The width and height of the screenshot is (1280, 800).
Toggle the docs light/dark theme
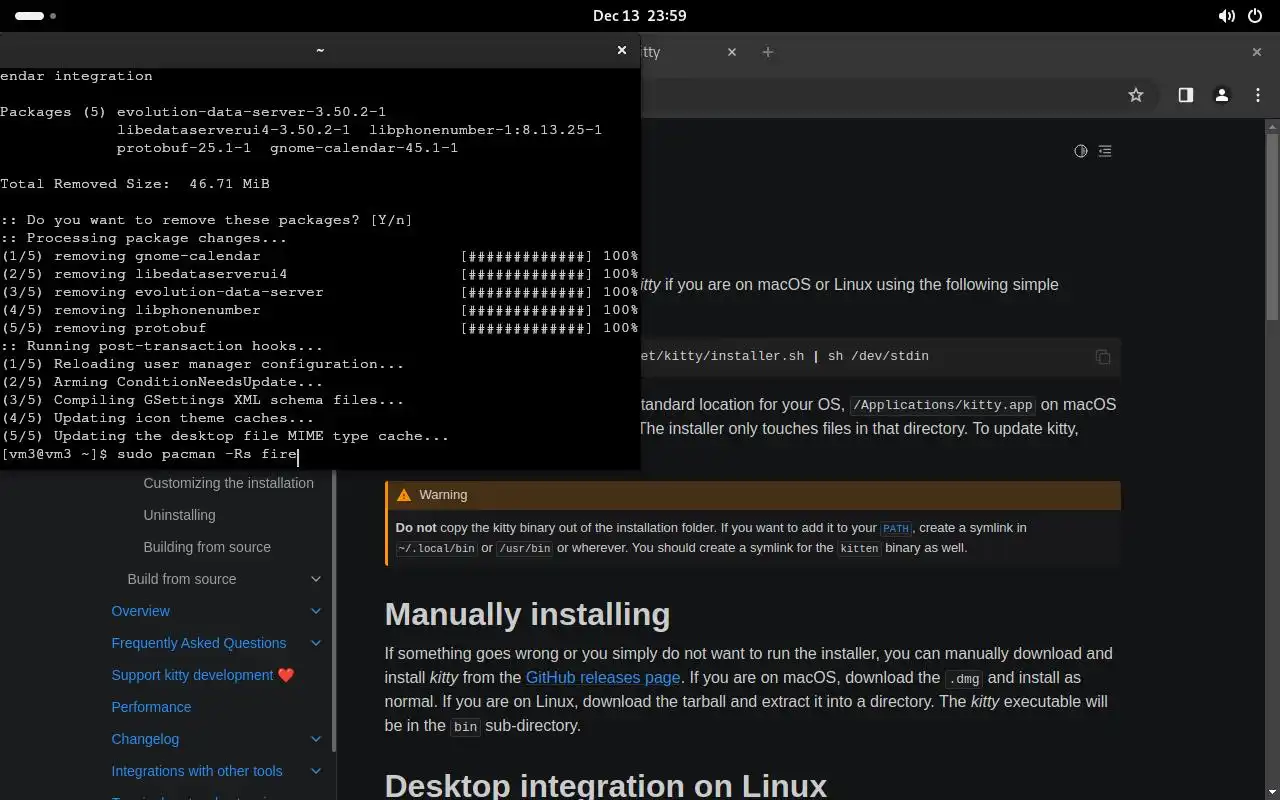[x=1080, y=151]
